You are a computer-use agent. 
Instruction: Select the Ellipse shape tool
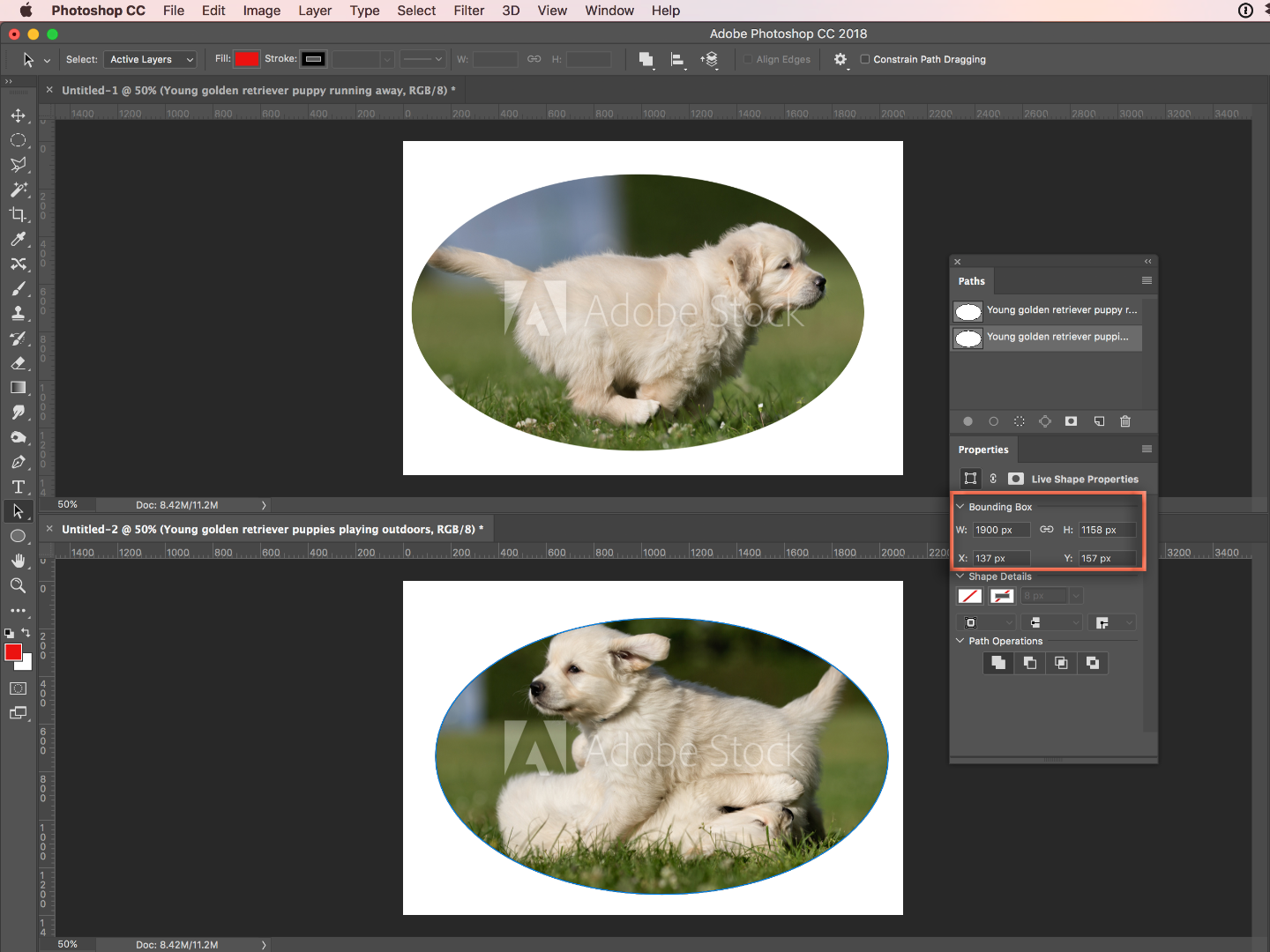click(x=18, y=536)
